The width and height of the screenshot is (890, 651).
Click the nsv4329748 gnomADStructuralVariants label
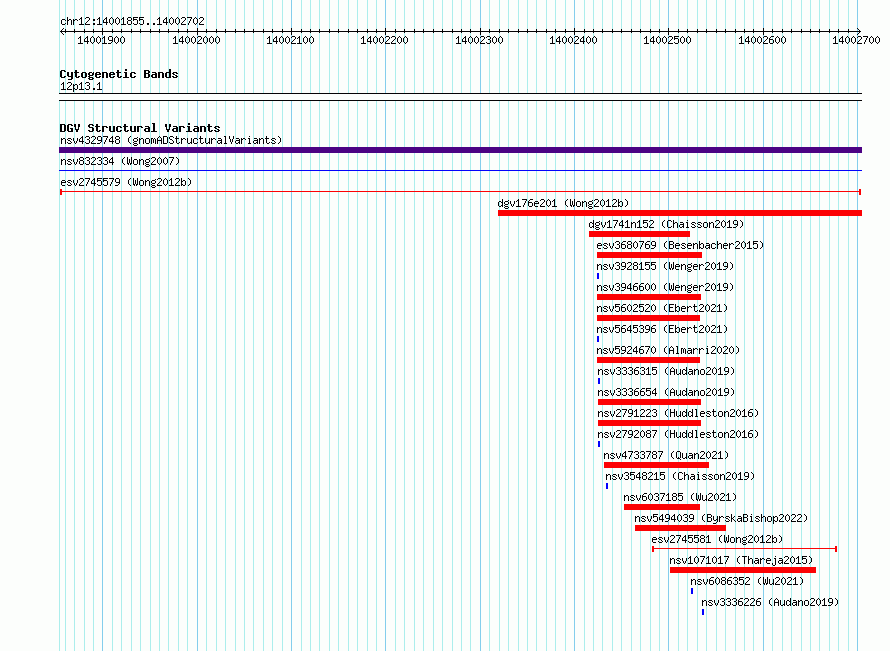tap(171, 140)
